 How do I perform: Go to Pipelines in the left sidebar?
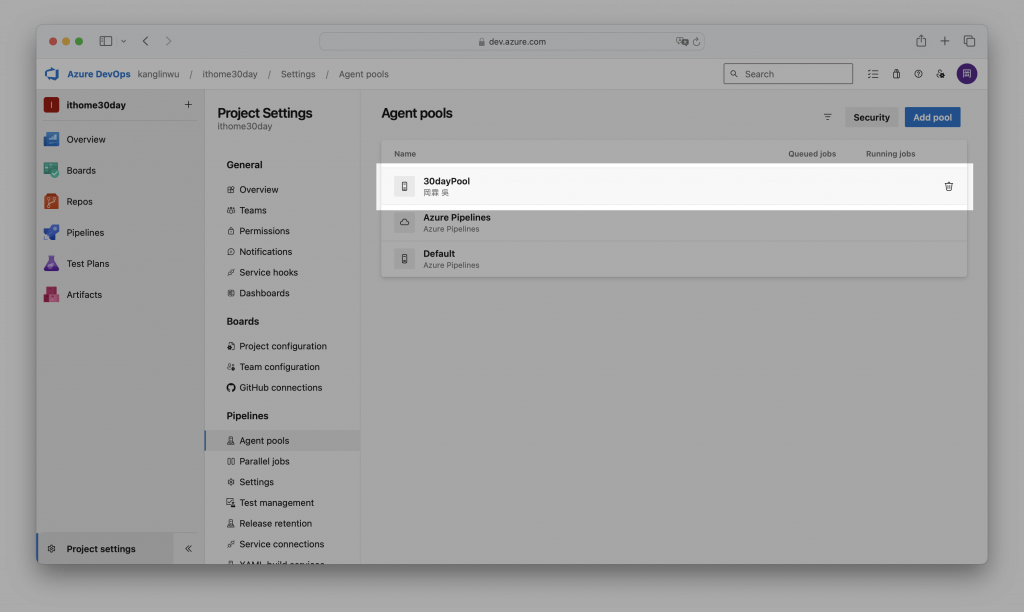point(85,233)
